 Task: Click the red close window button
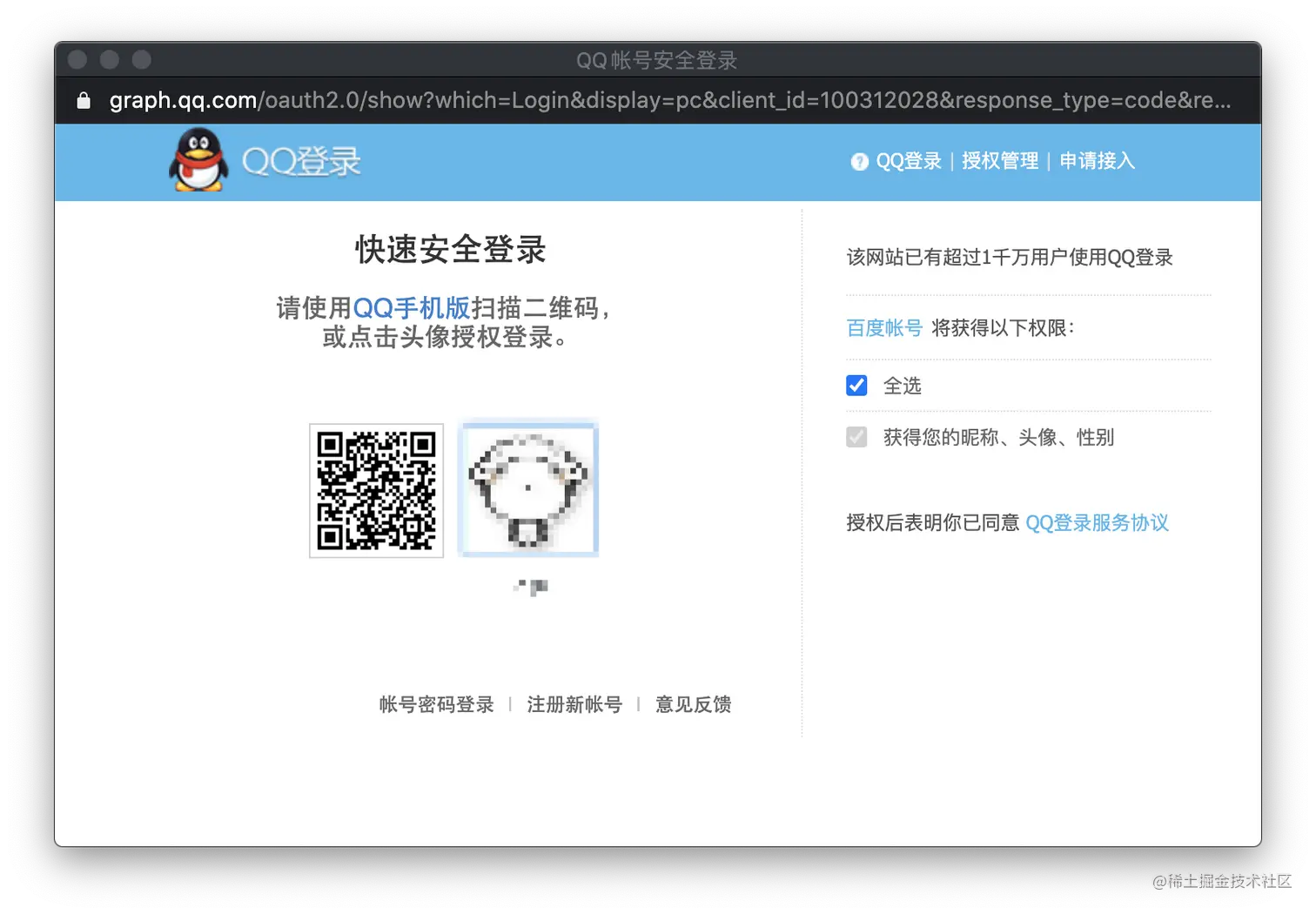tap(77, 59)
